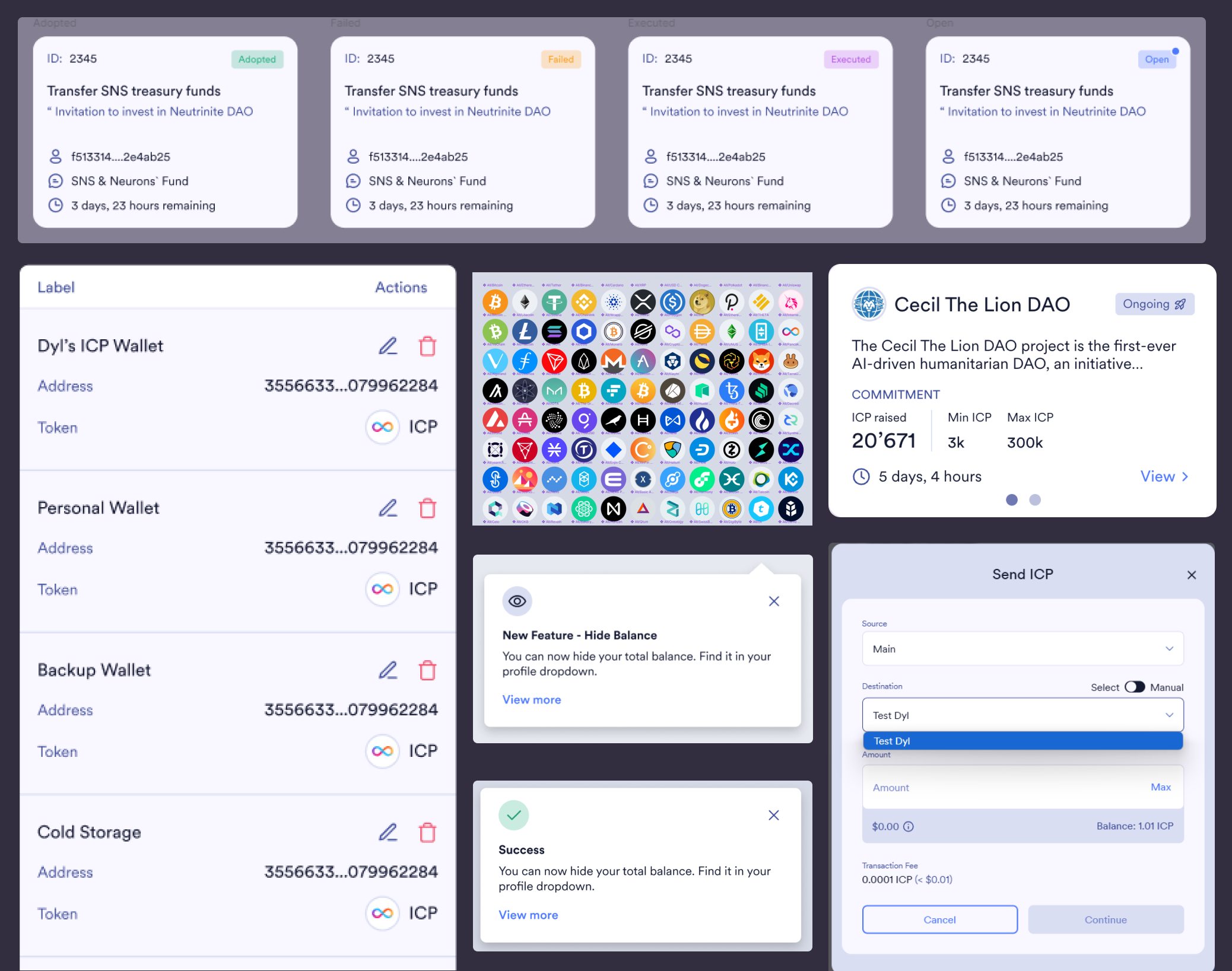The height and width of the screenshot is (971, 1232).
Task: Toggle Select/Manual destination switch
Action: (1134, 687)
